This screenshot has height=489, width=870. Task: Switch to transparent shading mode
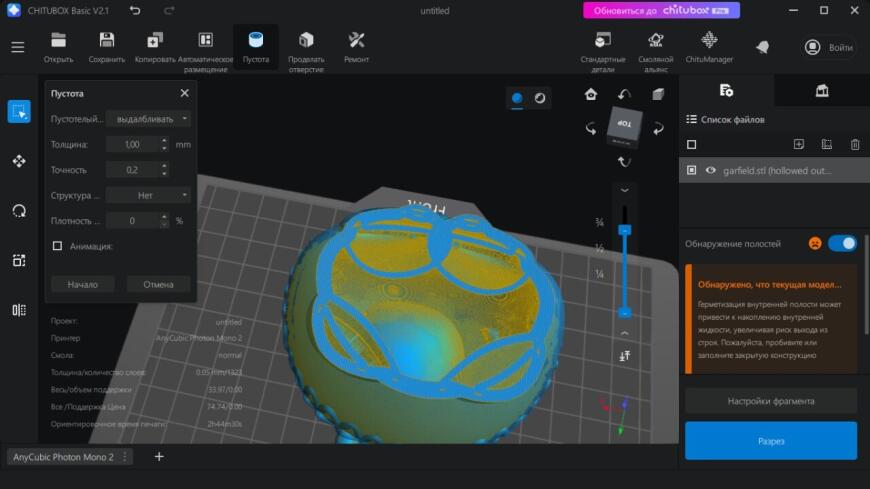click(540, 98)
